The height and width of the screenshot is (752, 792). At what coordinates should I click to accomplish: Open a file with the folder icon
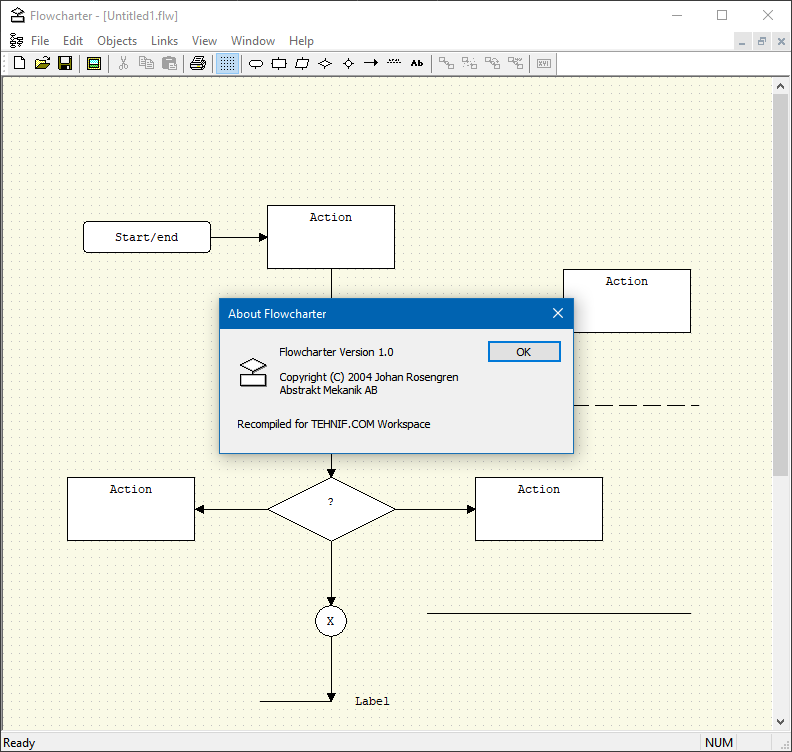click(42, 63)
